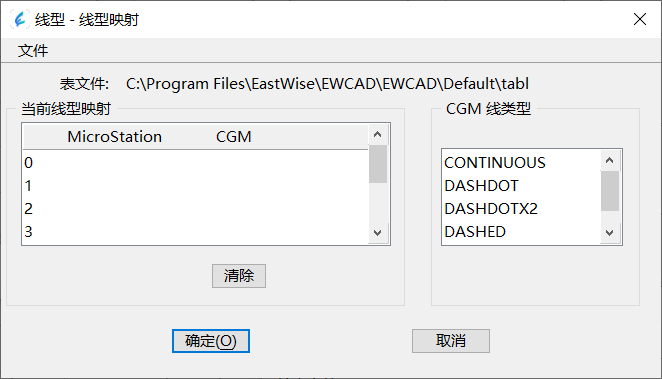Cancel the dialog with 取消

tap(451, 341)
